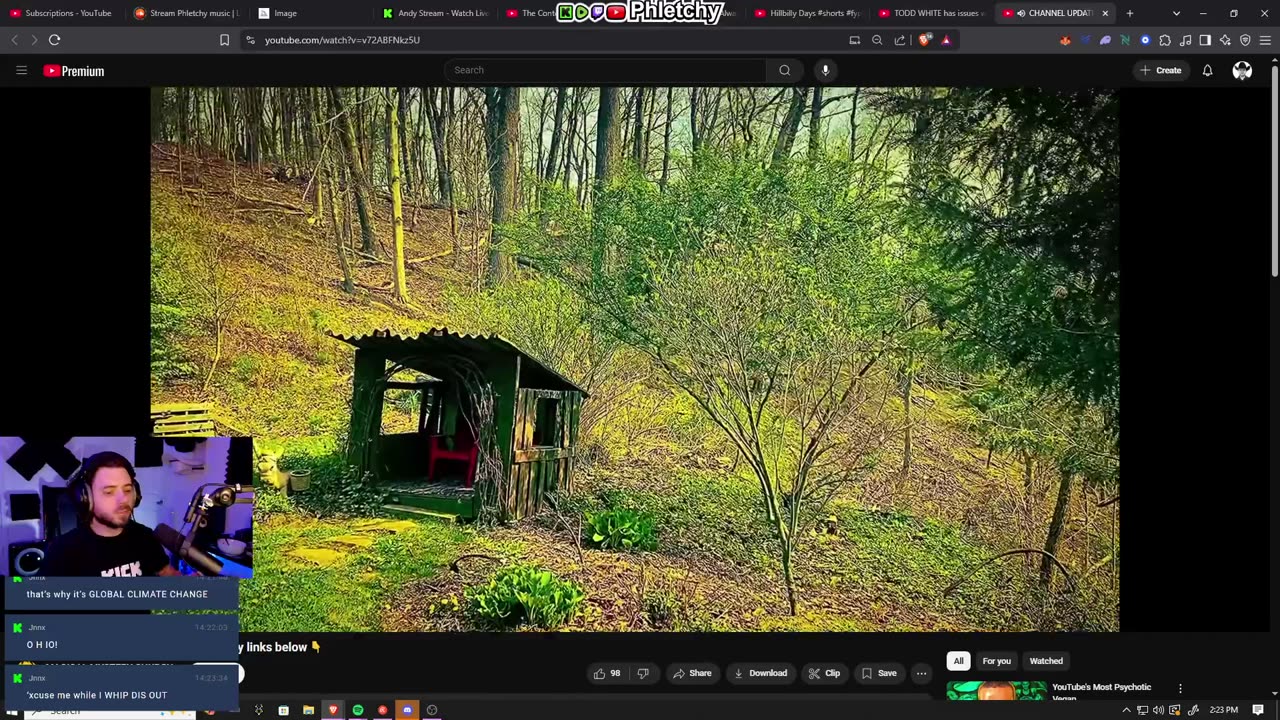Open the YouTube hamburger guide menu
The height and width of the screenshot is (720, 1280).
pos(21,70)
